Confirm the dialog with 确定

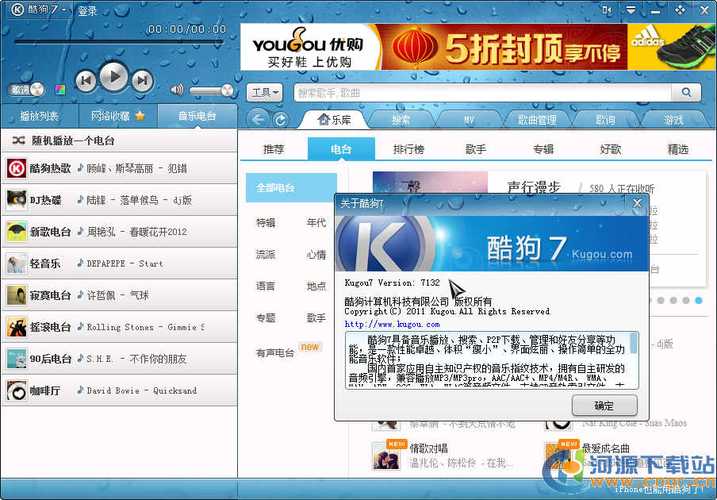[604, 406]
